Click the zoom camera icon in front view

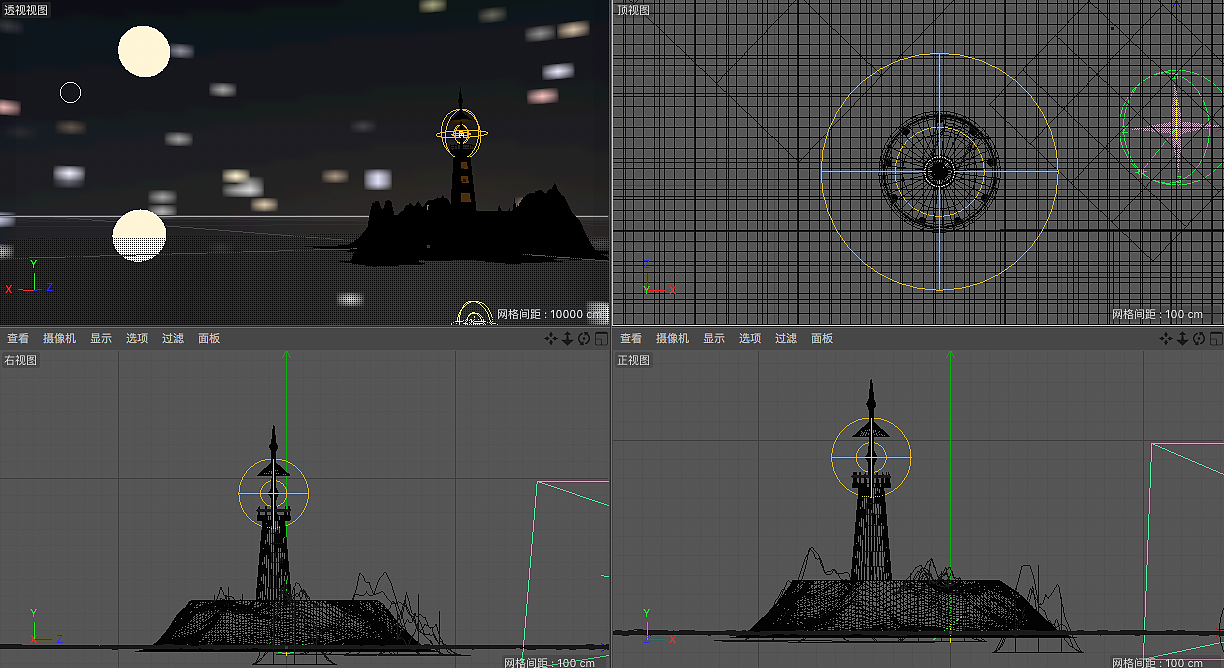[x=1182, y=338]
